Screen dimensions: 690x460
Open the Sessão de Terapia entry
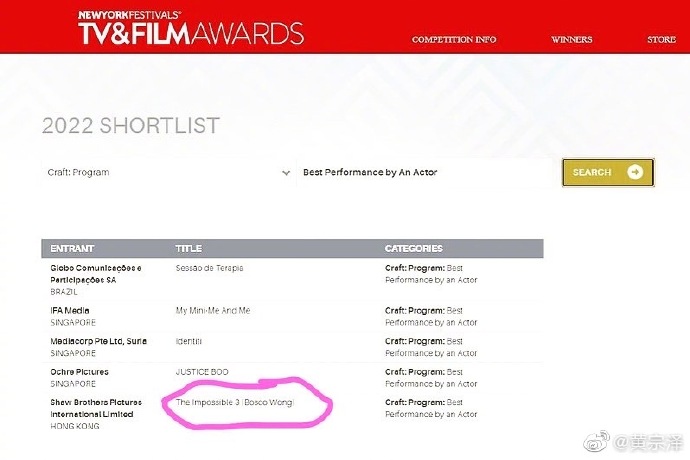click(x=209, y=268)
